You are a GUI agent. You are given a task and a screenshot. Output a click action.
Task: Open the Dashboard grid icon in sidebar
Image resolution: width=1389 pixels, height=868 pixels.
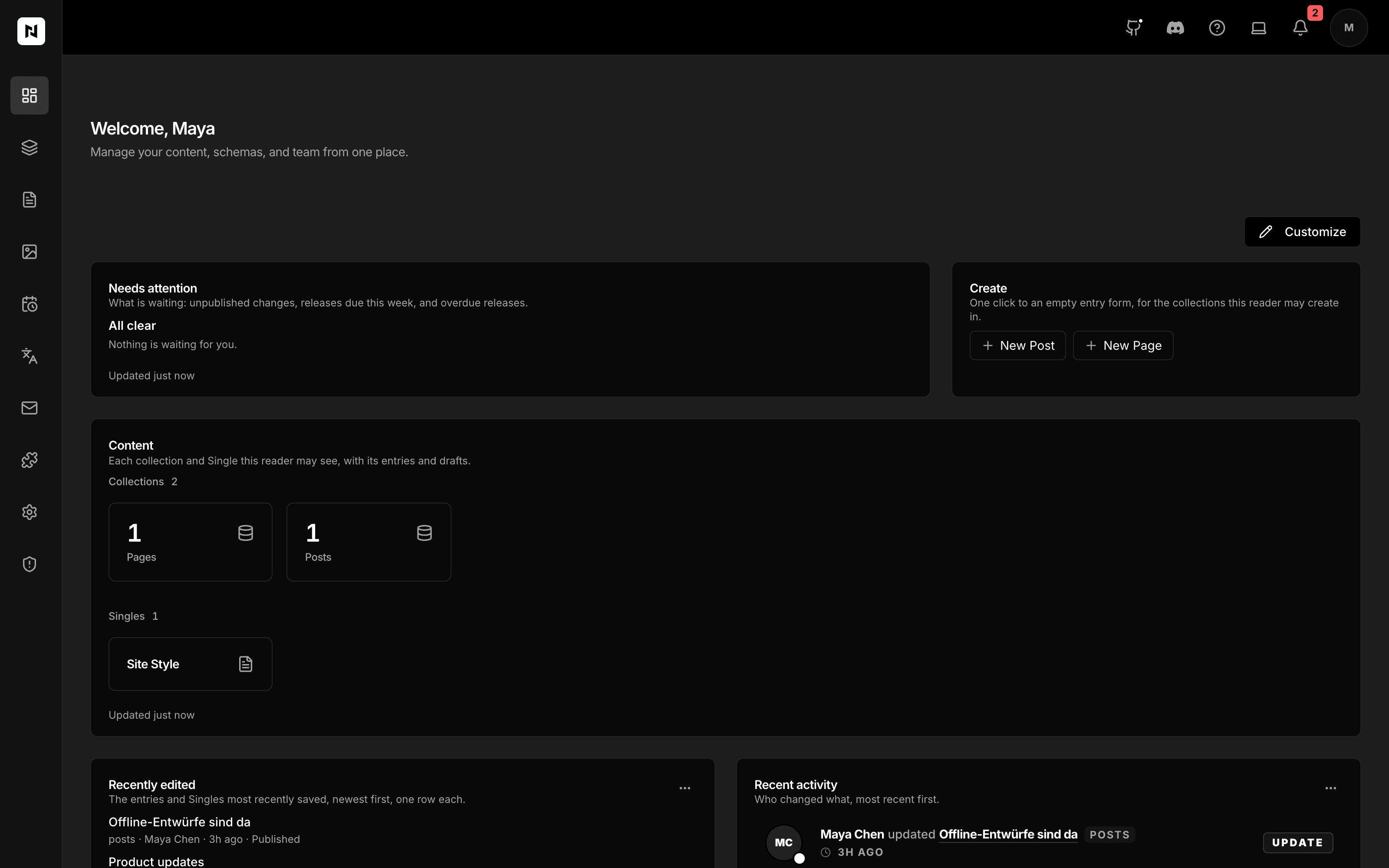(x=29, y=95)
